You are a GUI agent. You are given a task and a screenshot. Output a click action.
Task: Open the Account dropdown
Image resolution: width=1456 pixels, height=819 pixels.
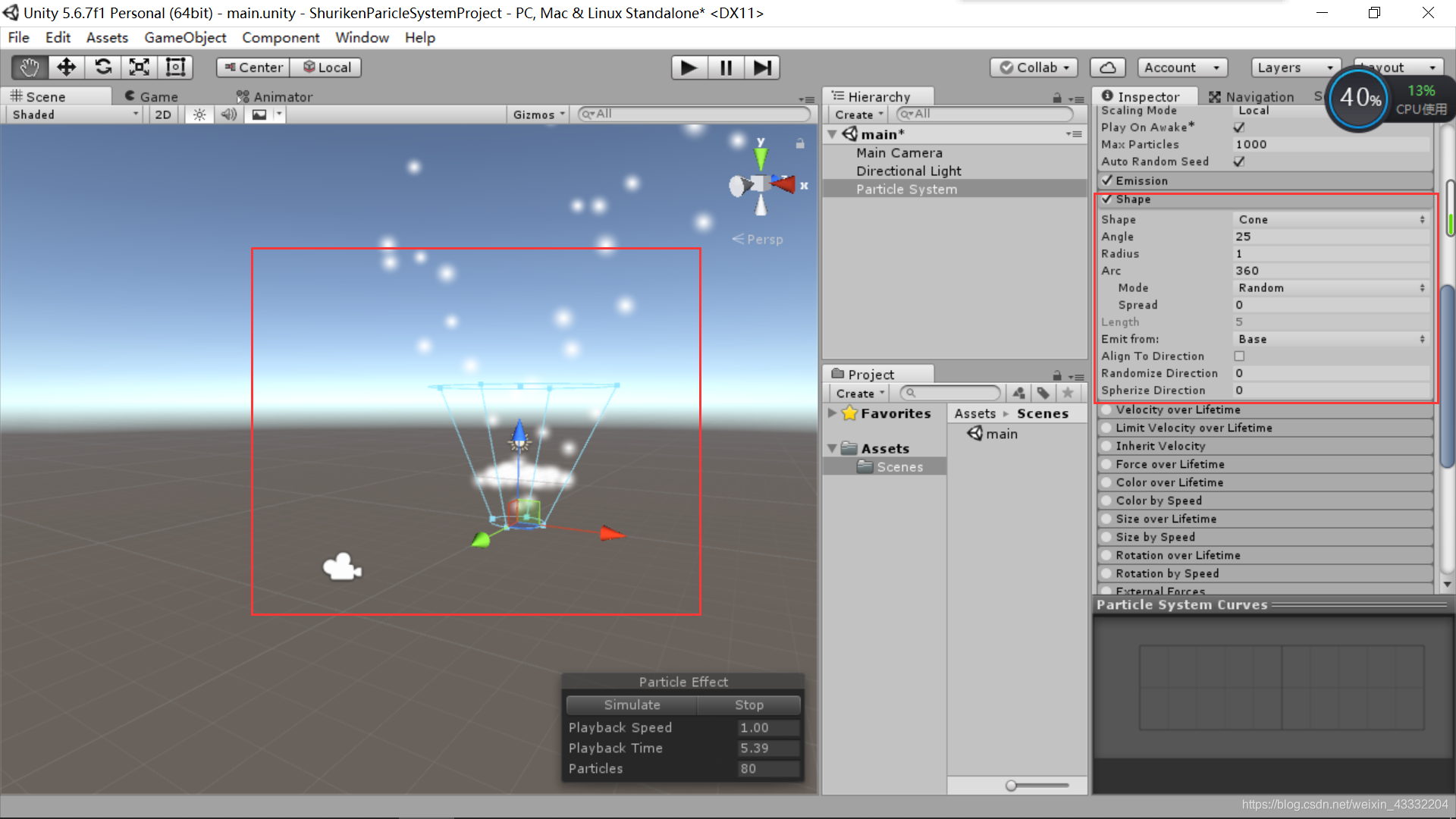pyautogui.click(x=1182, y=67)
